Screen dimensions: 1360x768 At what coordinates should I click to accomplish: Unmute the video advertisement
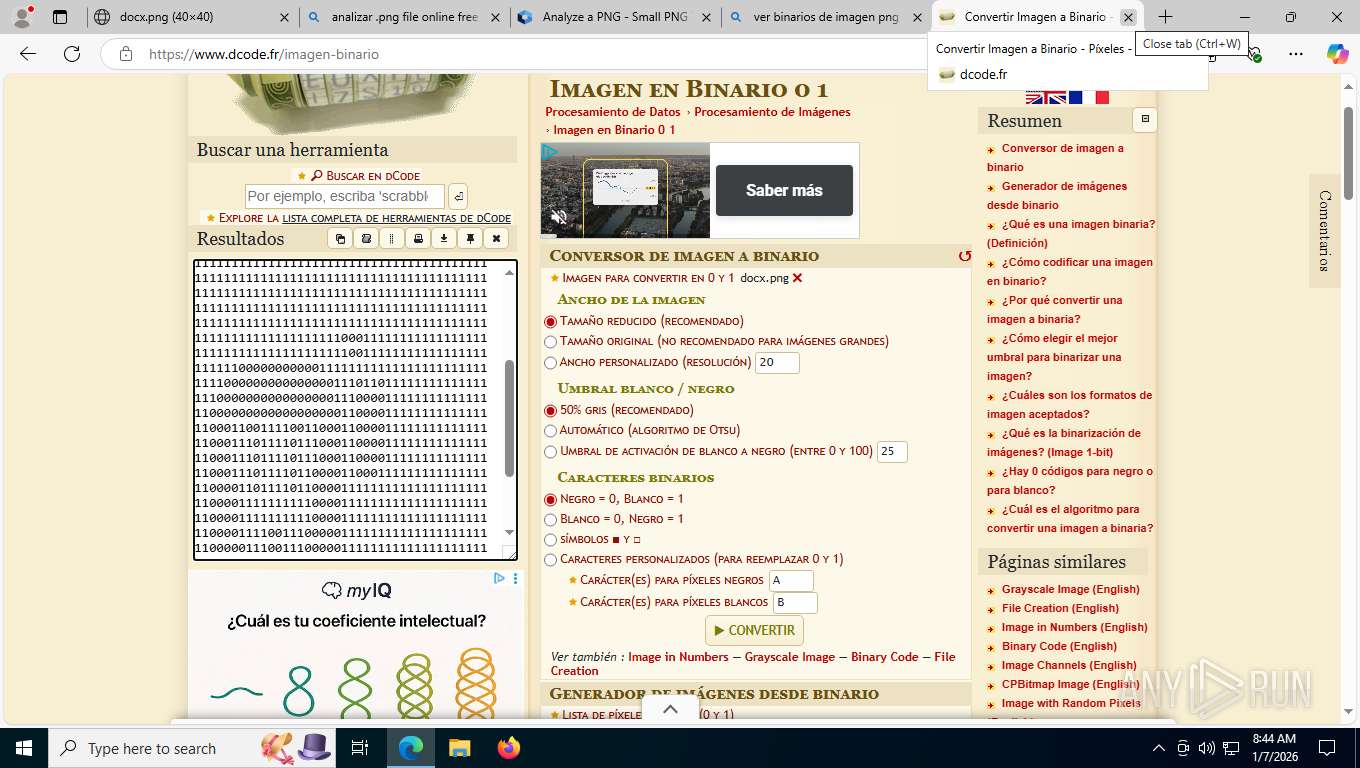click(x=559, y=217)
